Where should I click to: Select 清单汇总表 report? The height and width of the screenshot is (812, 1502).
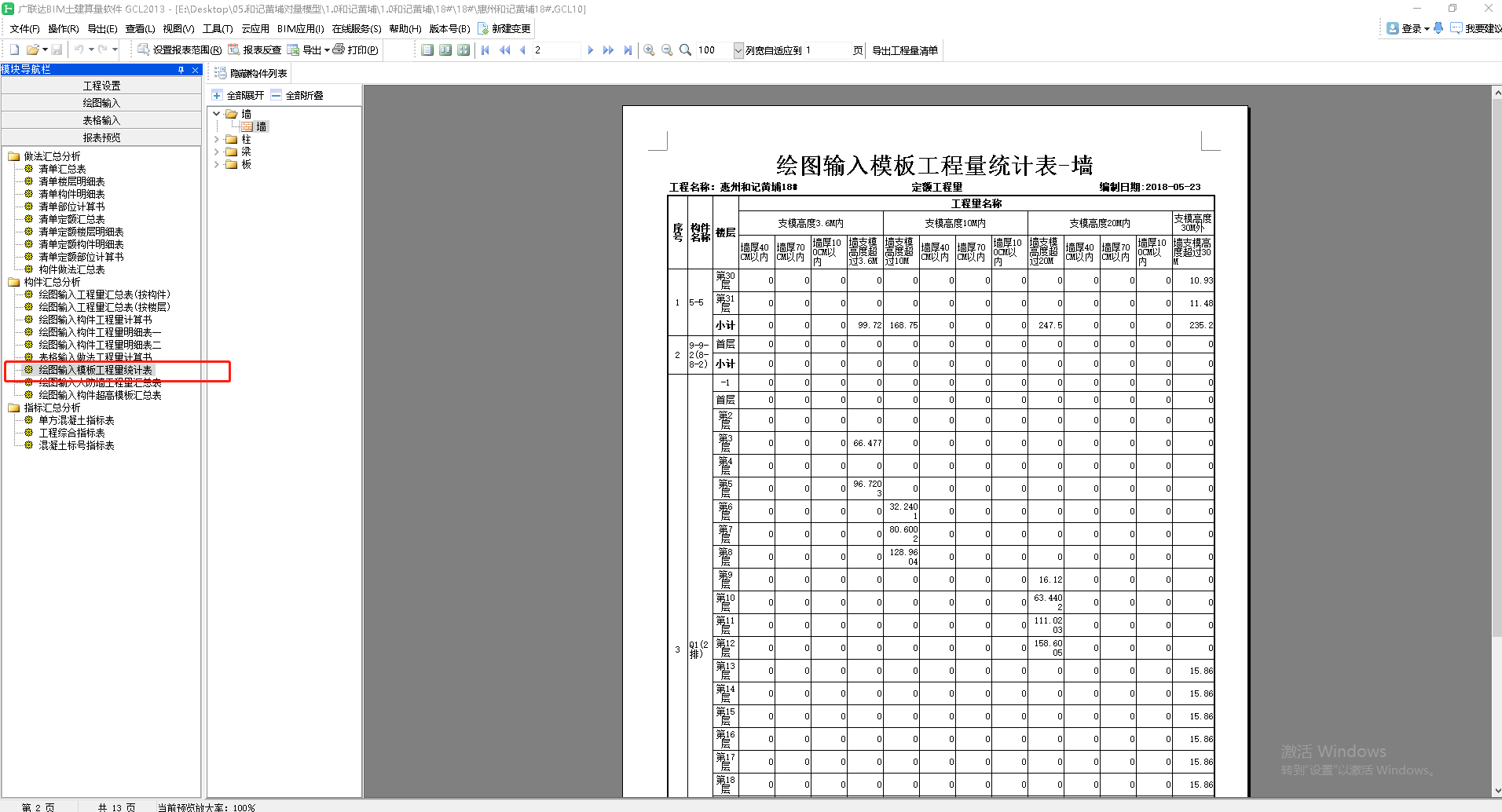pyautogui.click(x=62, y=169)
